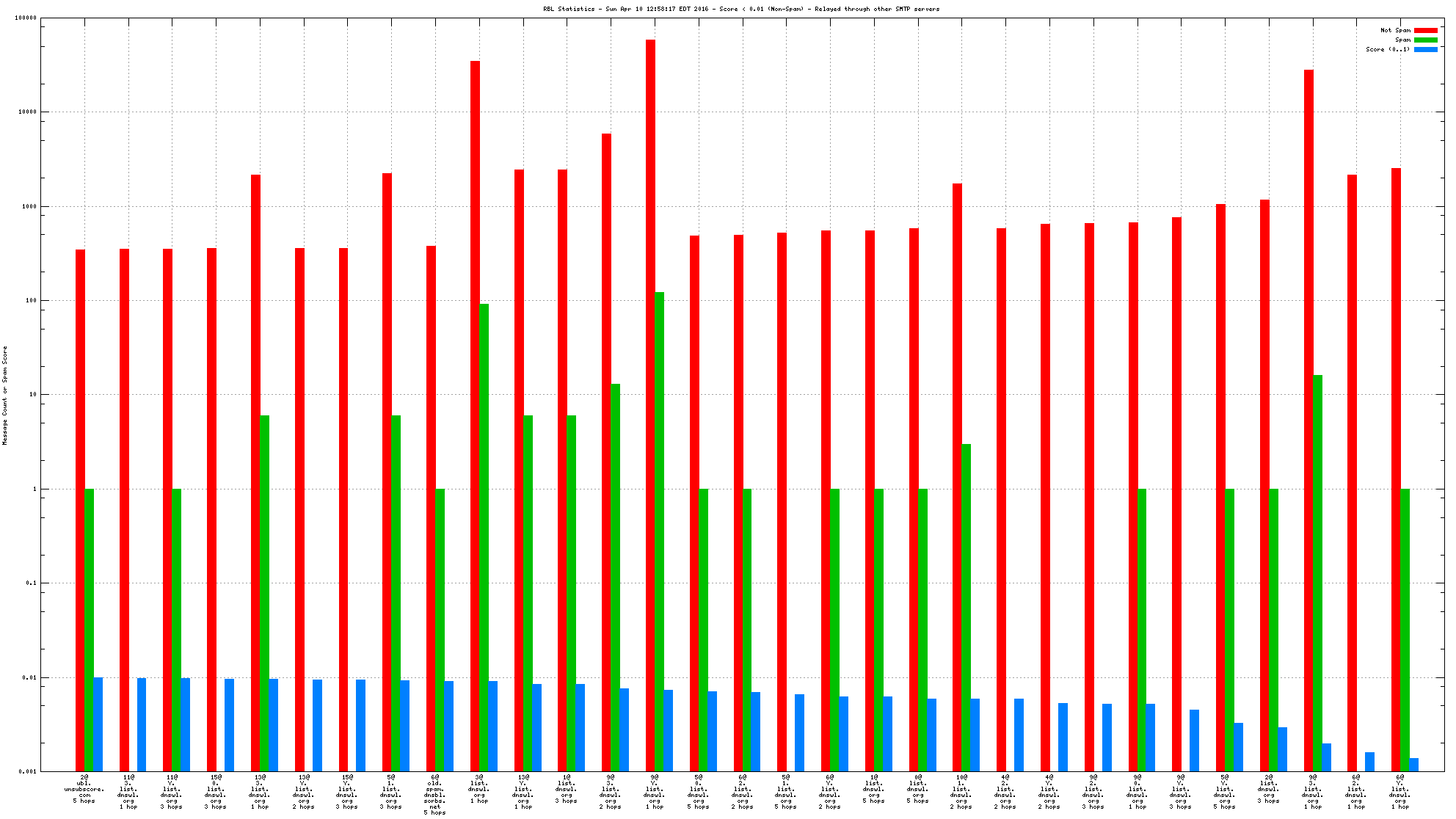Click the red Not Spam legend swatch
The image size is (1456, 819).
(x=1425, y=30)
